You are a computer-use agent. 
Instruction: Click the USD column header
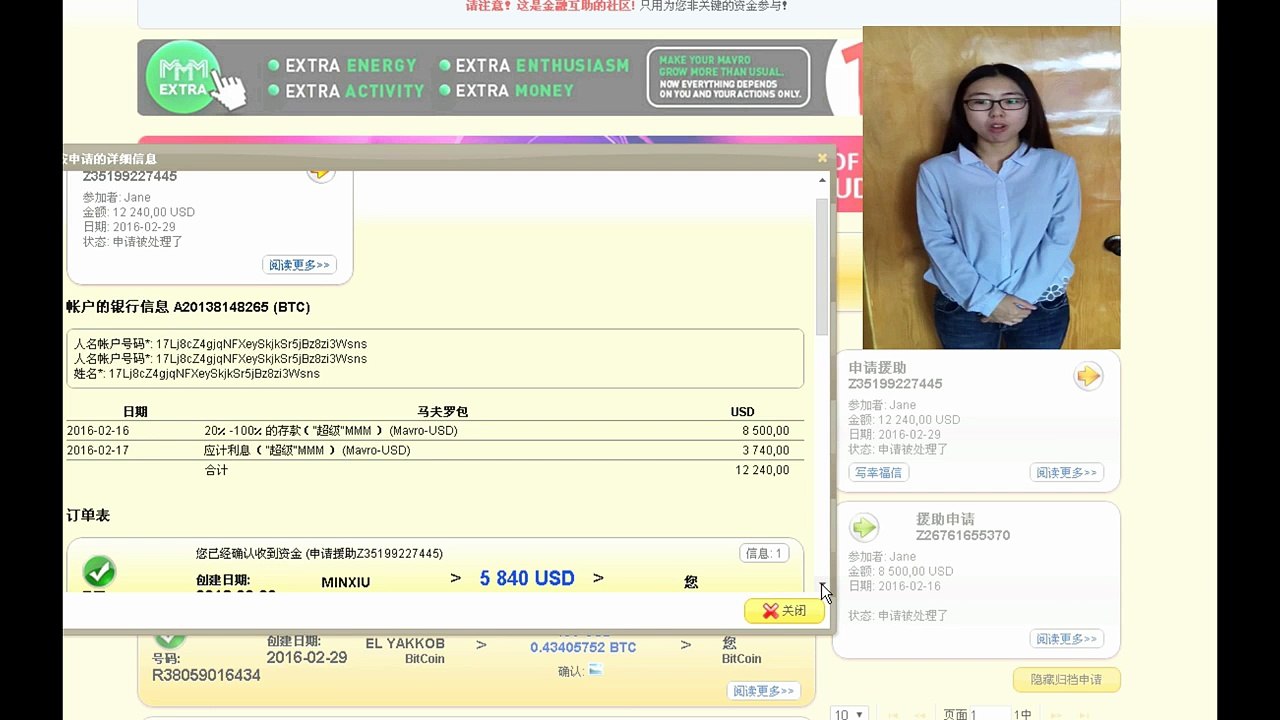742,412
